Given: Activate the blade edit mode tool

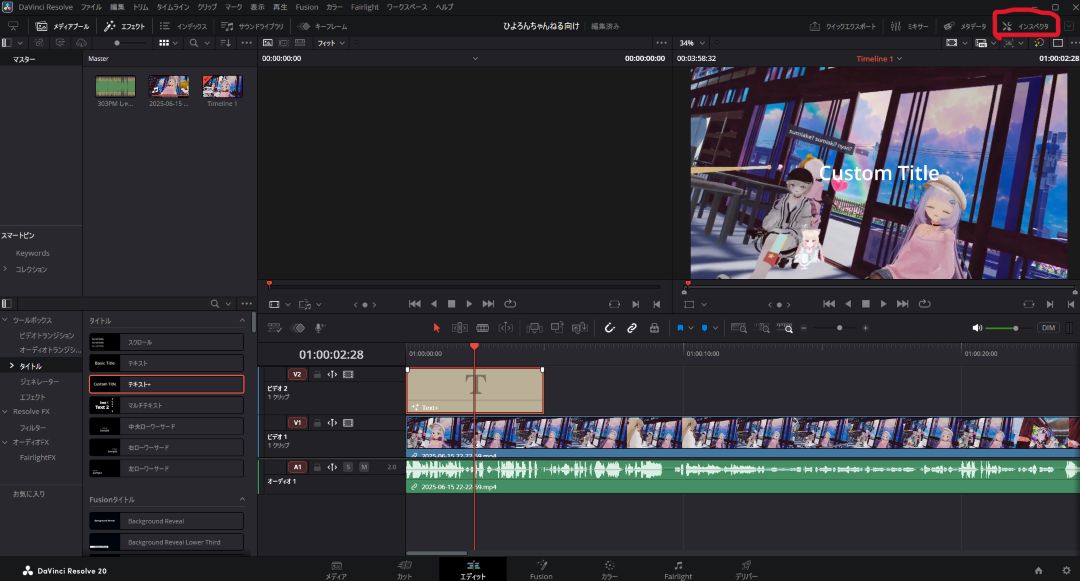Looking at the screenshot, I should coord(482,328).
